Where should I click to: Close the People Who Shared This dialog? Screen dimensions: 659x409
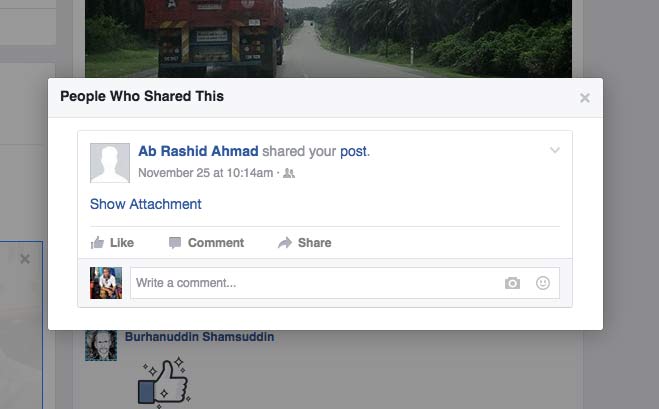click(x=584, y=98)
